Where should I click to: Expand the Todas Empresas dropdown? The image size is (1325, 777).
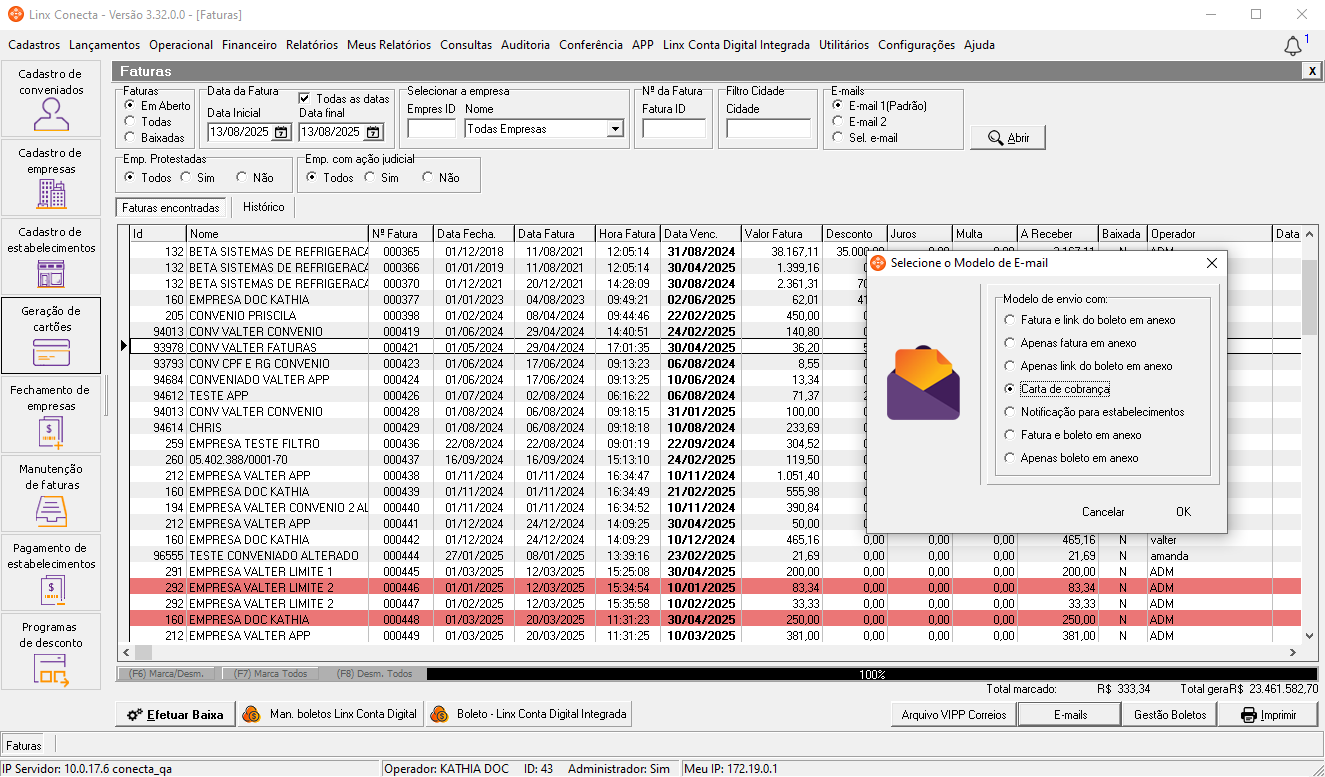pos(615,129)
